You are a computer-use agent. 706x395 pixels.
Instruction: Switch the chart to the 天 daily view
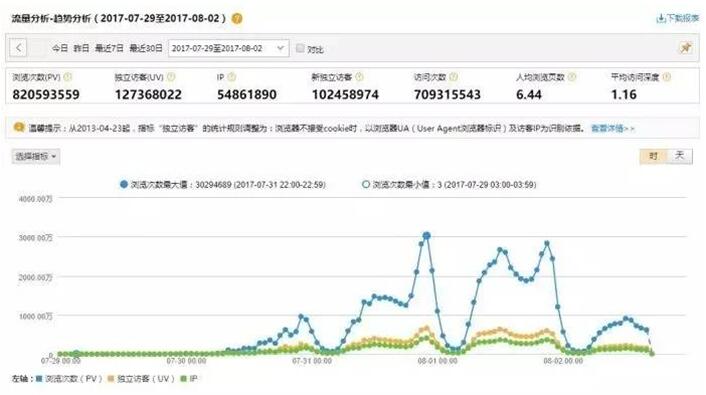click(x=679, y=156)
